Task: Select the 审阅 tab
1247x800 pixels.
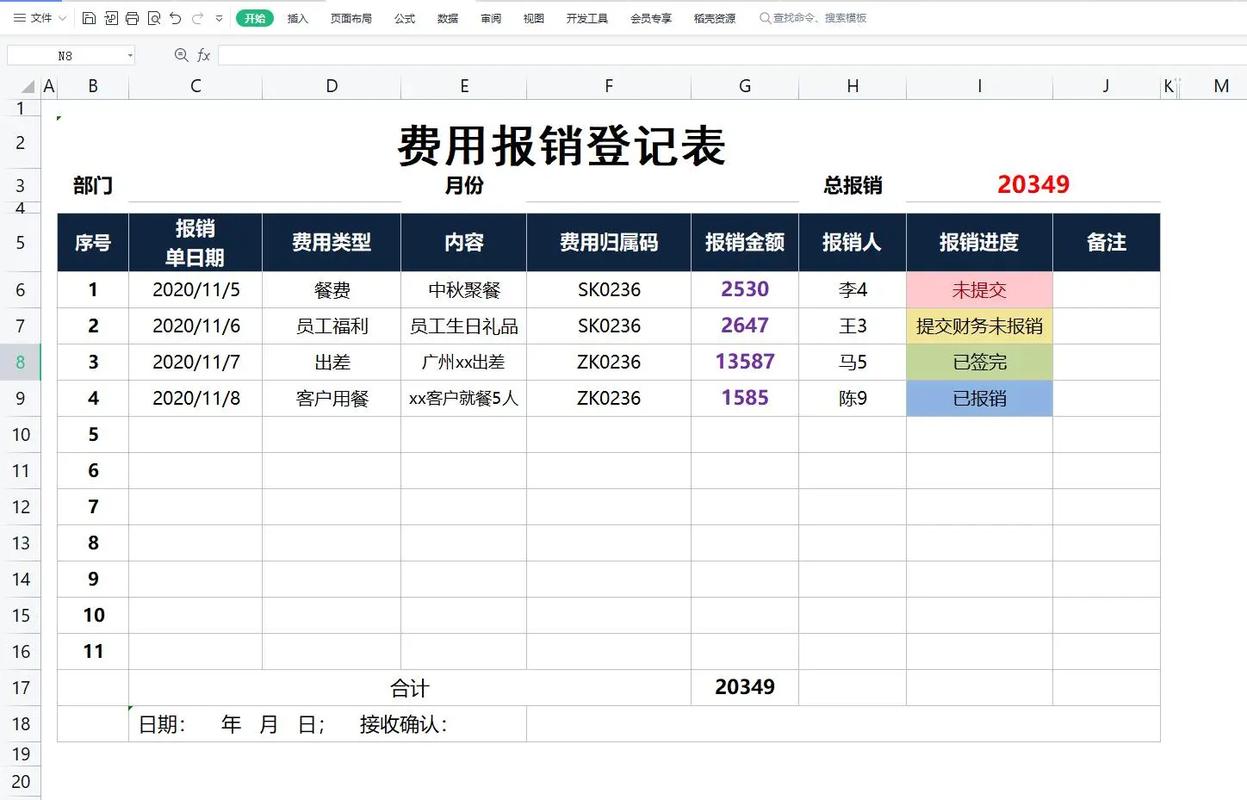Action: click(491, 18)
